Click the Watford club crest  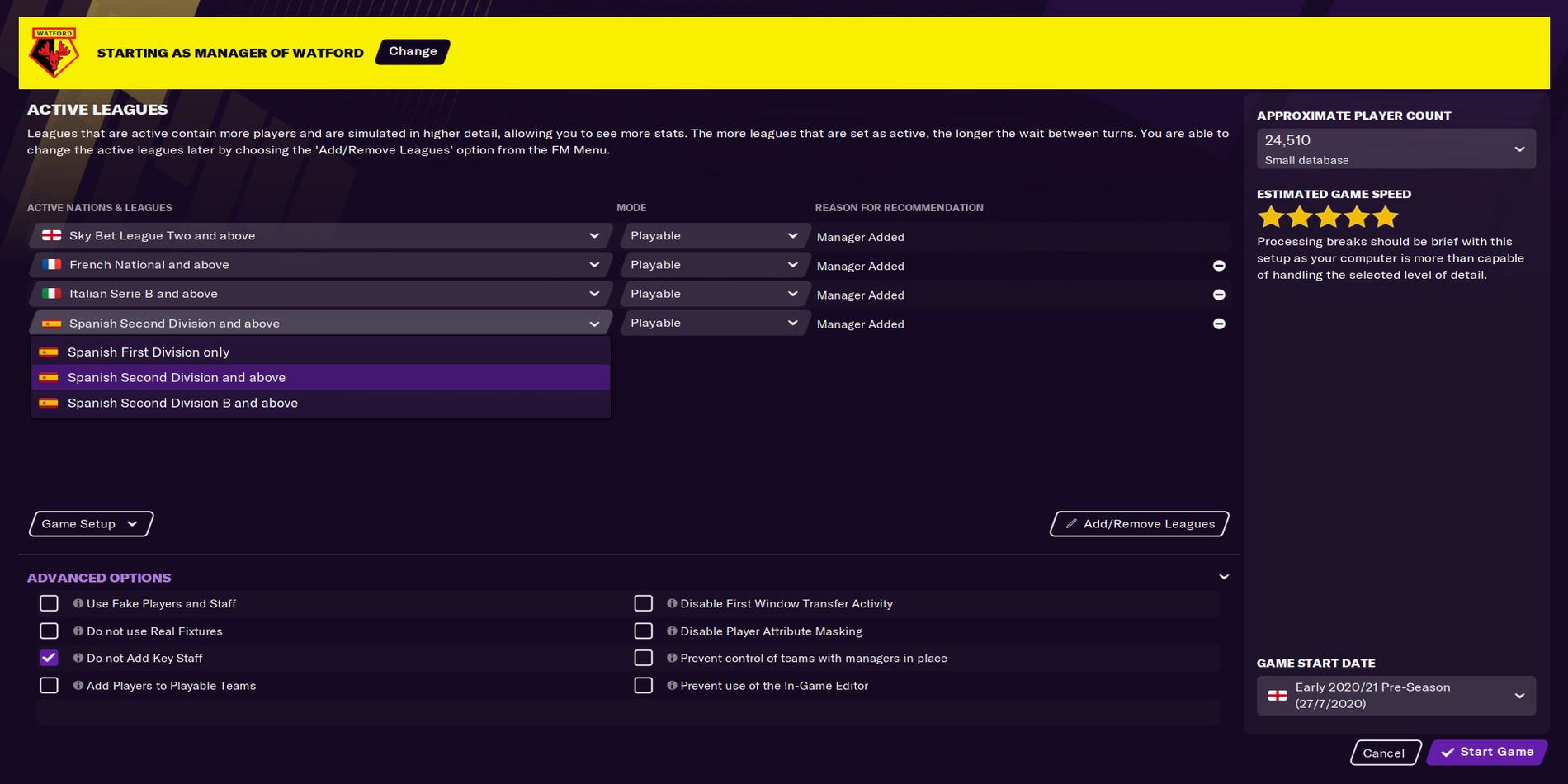[52, 50]
